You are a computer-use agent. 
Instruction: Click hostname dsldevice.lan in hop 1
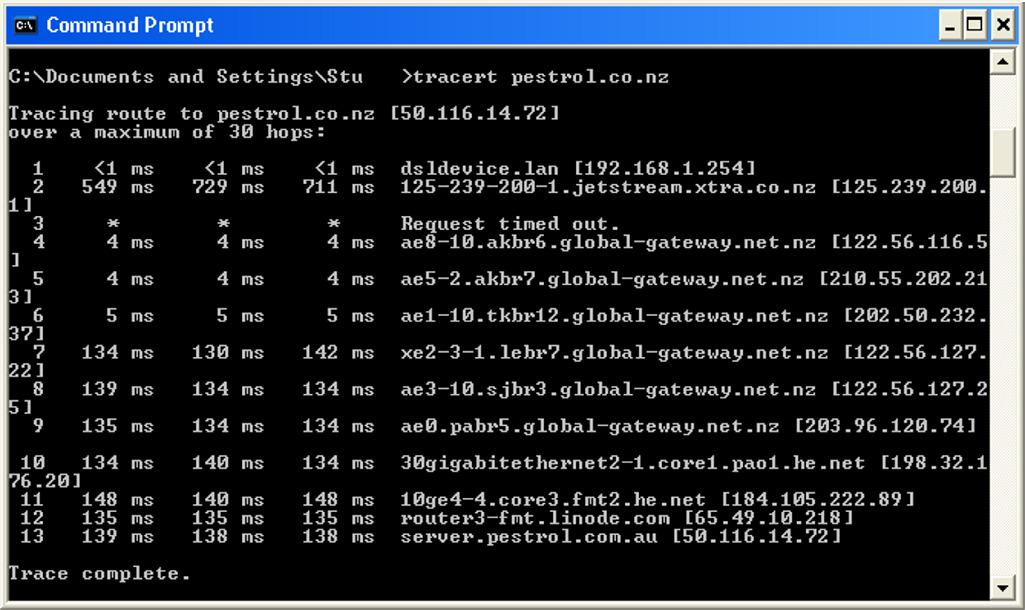point(479,169)
